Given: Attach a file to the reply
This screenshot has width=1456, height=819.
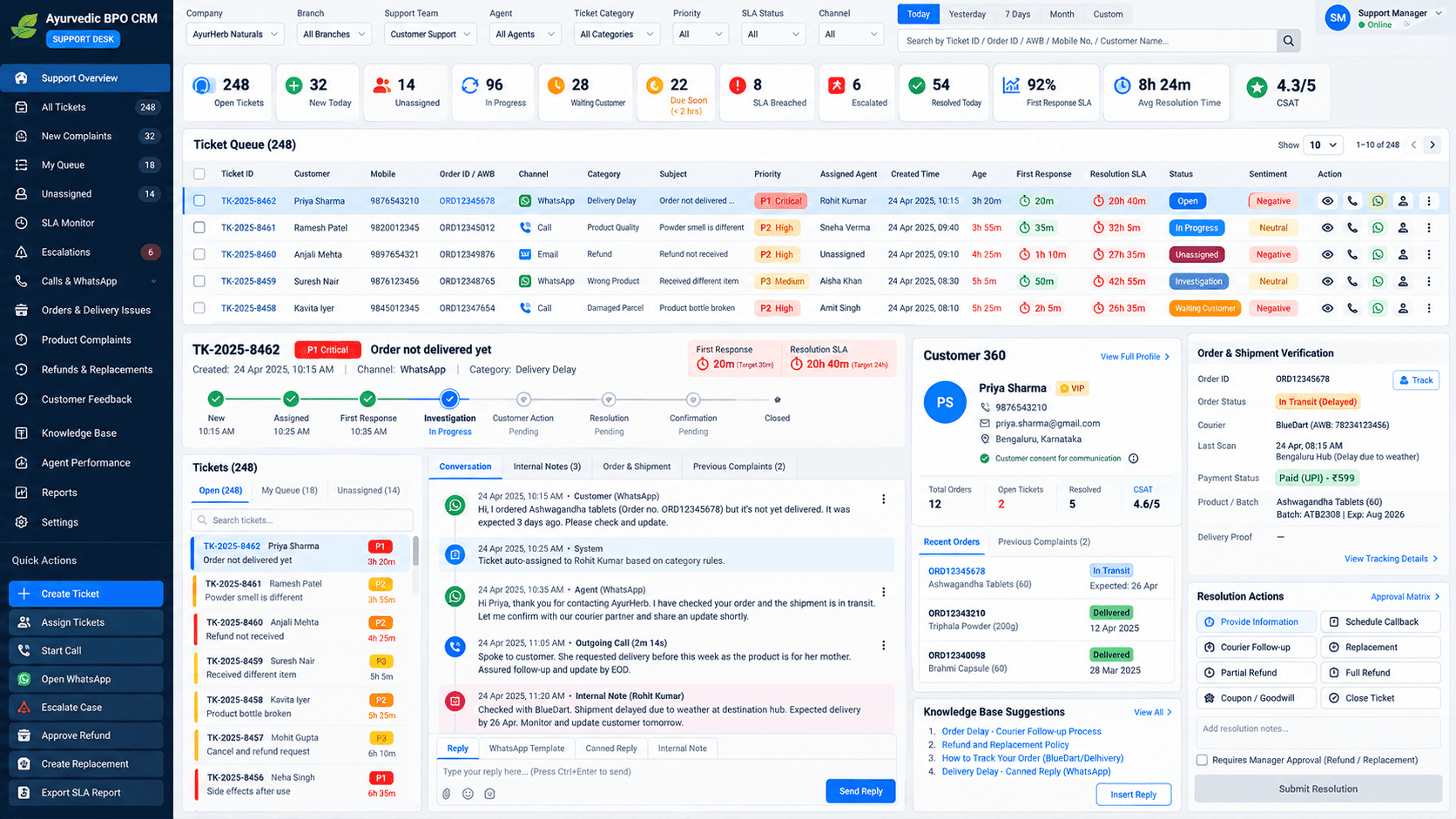Looking at the screenshot, I should [447, 794].
